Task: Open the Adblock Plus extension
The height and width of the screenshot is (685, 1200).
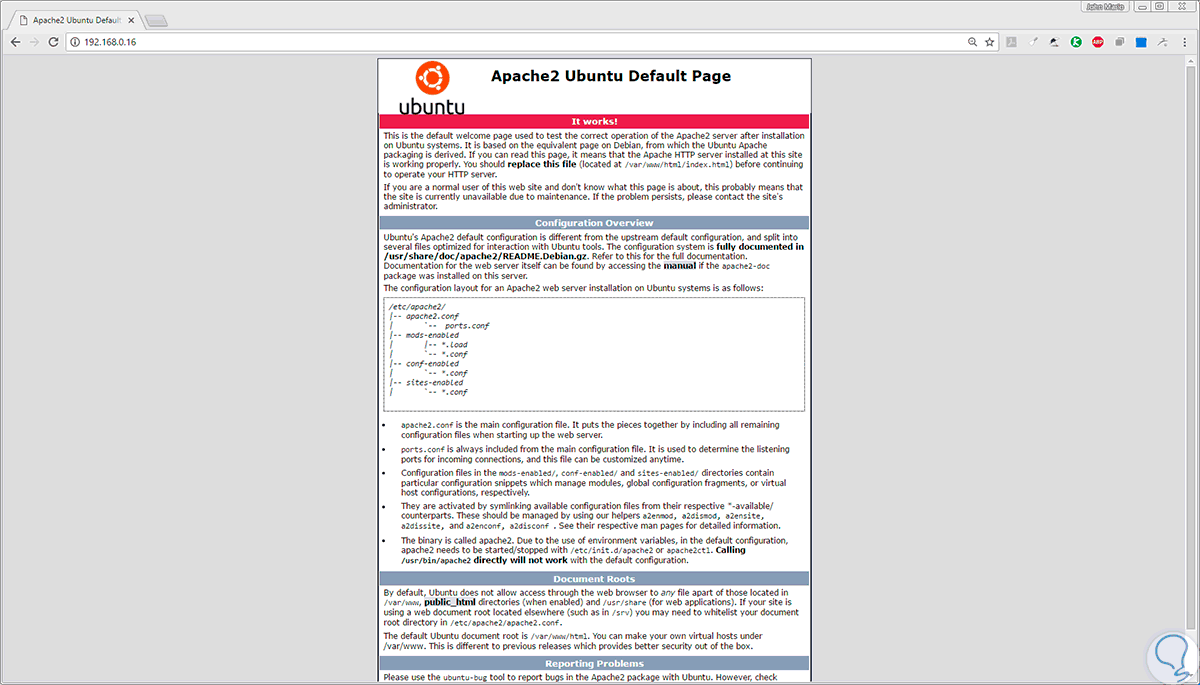Action: coord(1098,42)
